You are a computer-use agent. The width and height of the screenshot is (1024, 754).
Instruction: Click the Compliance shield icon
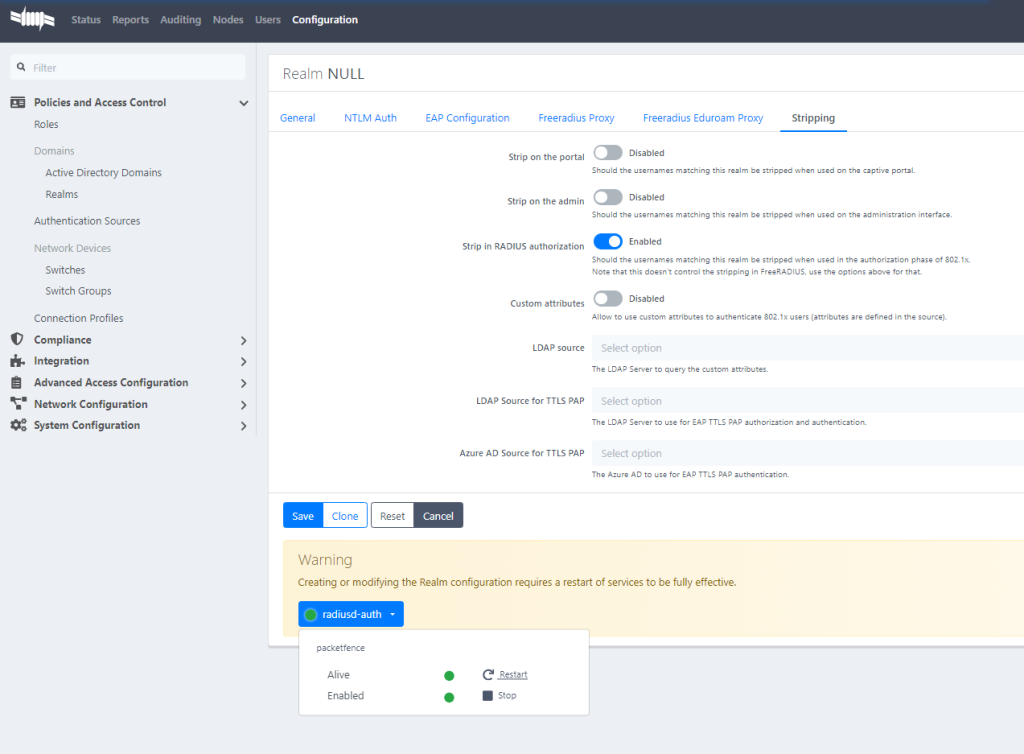[17, 340]
